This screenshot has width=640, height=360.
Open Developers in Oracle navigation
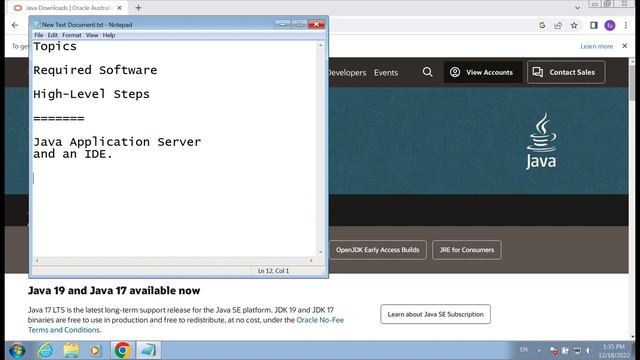tap(347, 73)
